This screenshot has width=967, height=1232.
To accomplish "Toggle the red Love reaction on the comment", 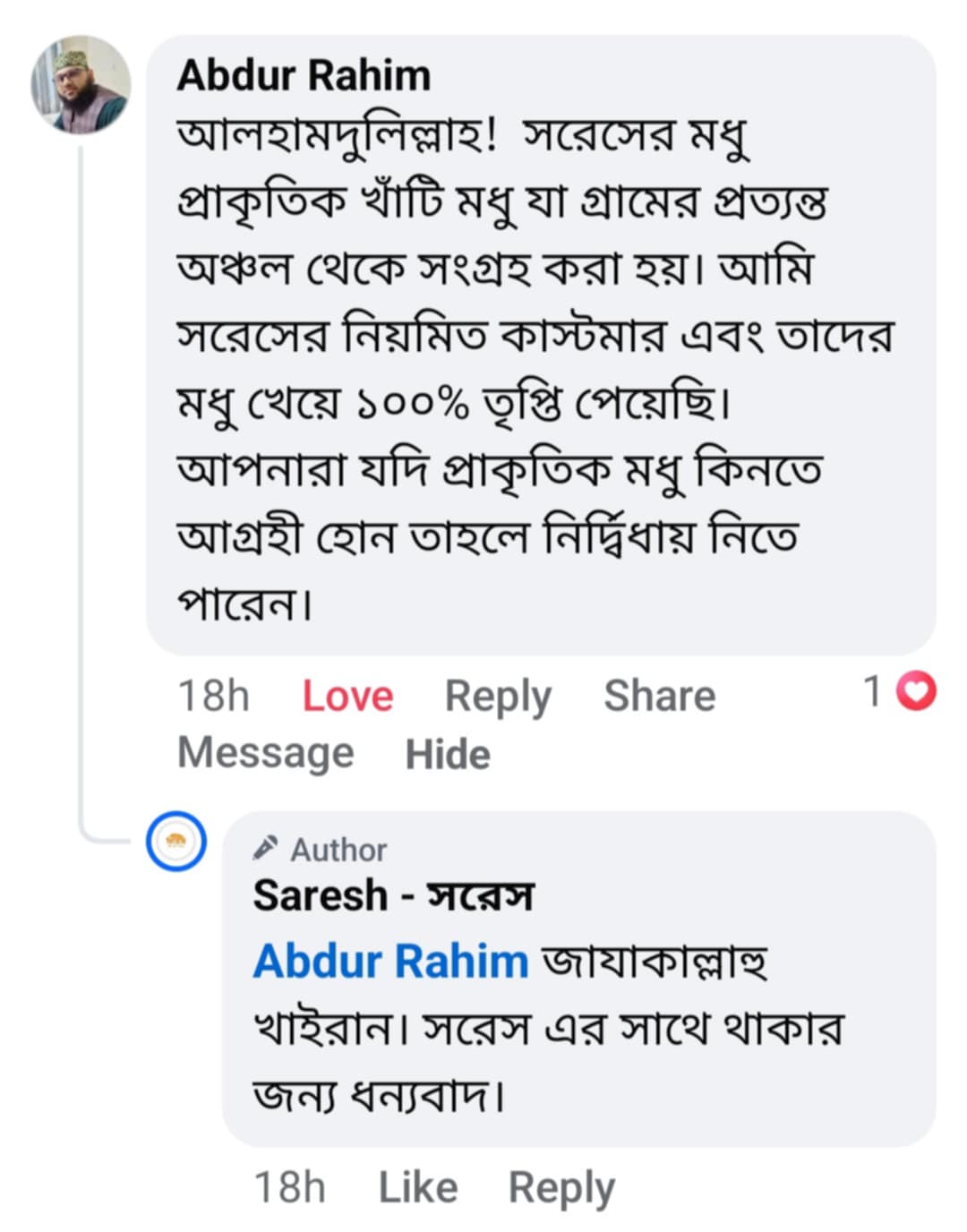I will point(347,697).
